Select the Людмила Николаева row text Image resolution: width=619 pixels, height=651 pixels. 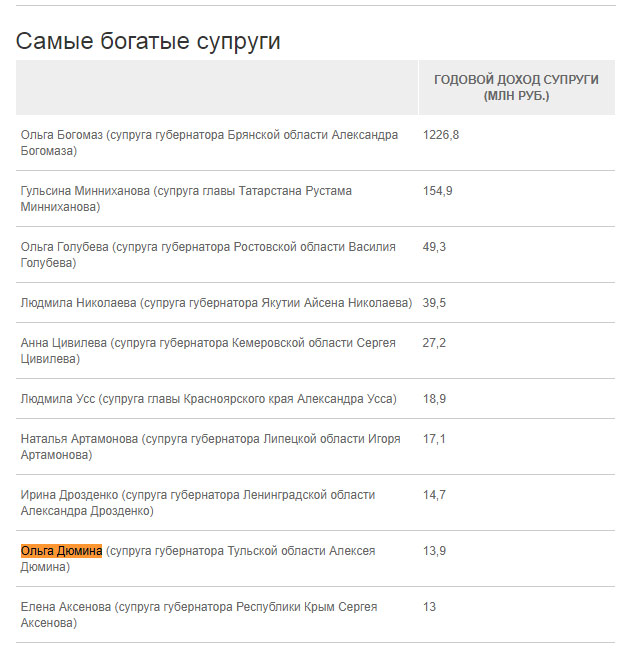[216, 303]
